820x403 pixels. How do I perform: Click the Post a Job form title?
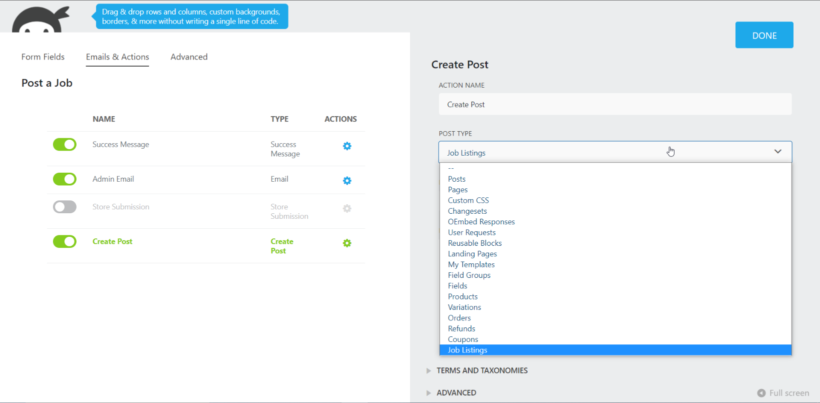pos(47,83)
